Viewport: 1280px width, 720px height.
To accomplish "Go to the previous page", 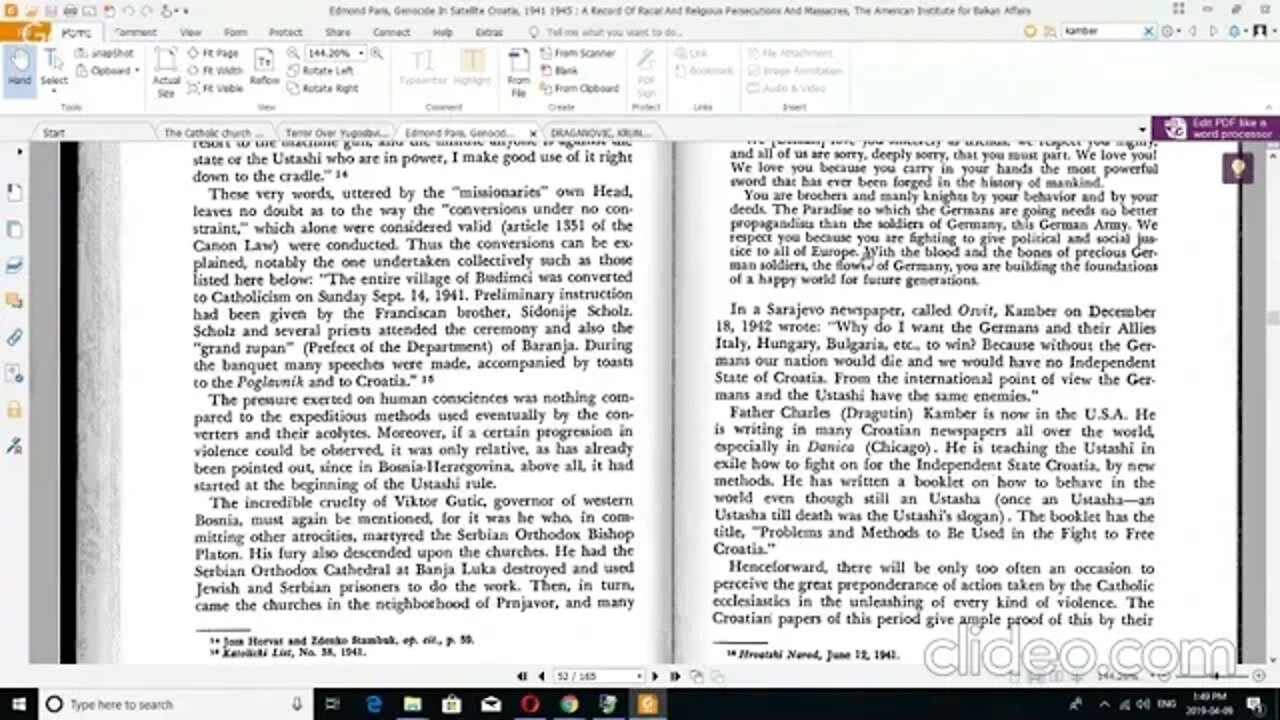I will click(x=541, y=676).
